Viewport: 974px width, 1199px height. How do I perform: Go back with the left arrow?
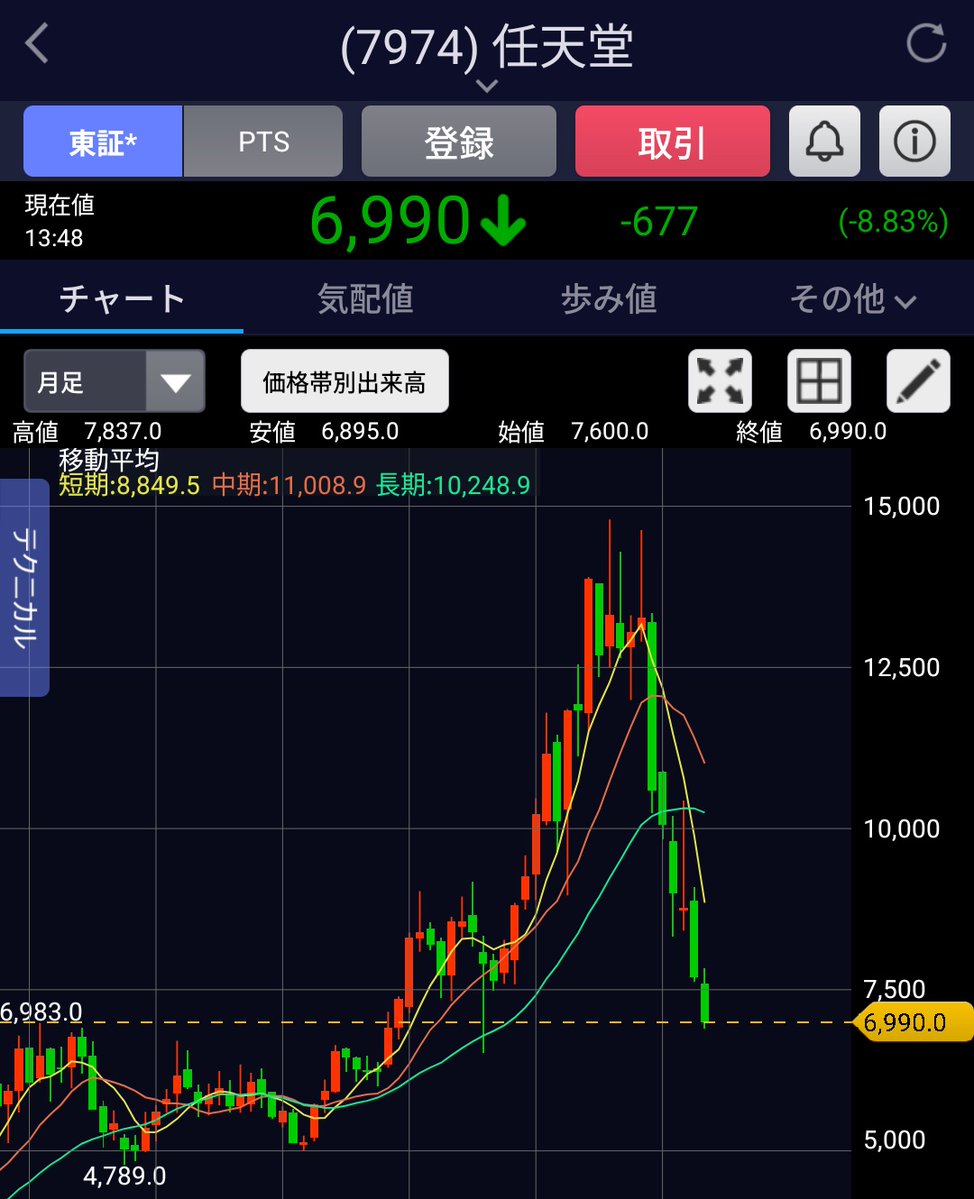click(37, 44)
